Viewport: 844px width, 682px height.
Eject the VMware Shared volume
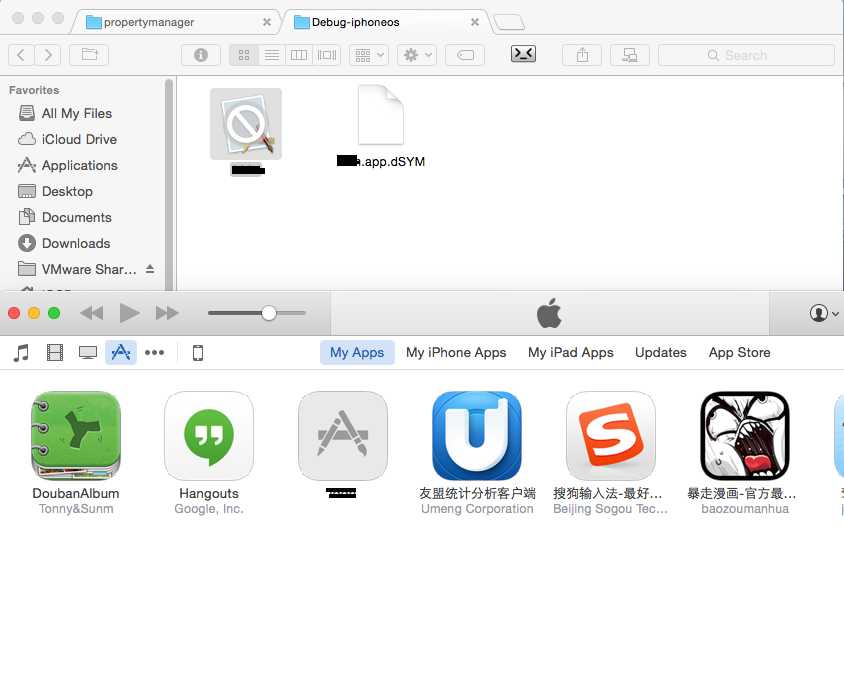[x=150, y=269]
